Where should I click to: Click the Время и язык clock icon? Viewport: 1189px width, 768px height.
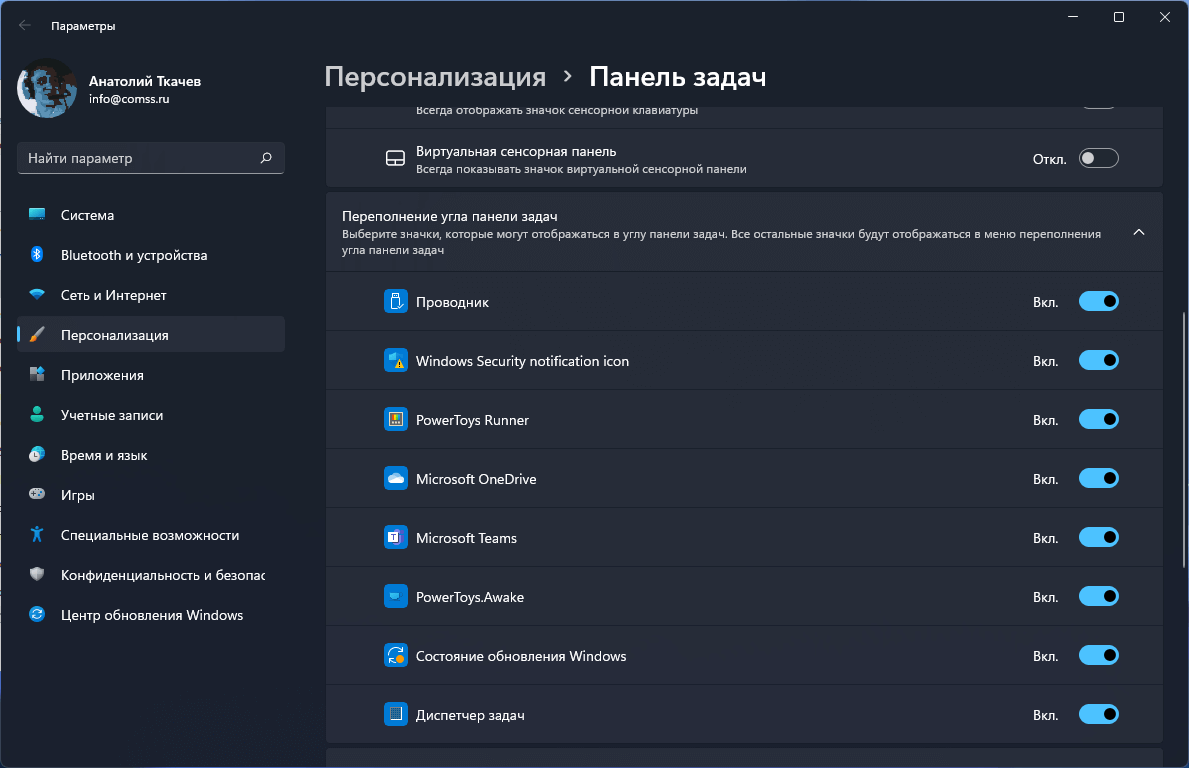pos(36,454)
